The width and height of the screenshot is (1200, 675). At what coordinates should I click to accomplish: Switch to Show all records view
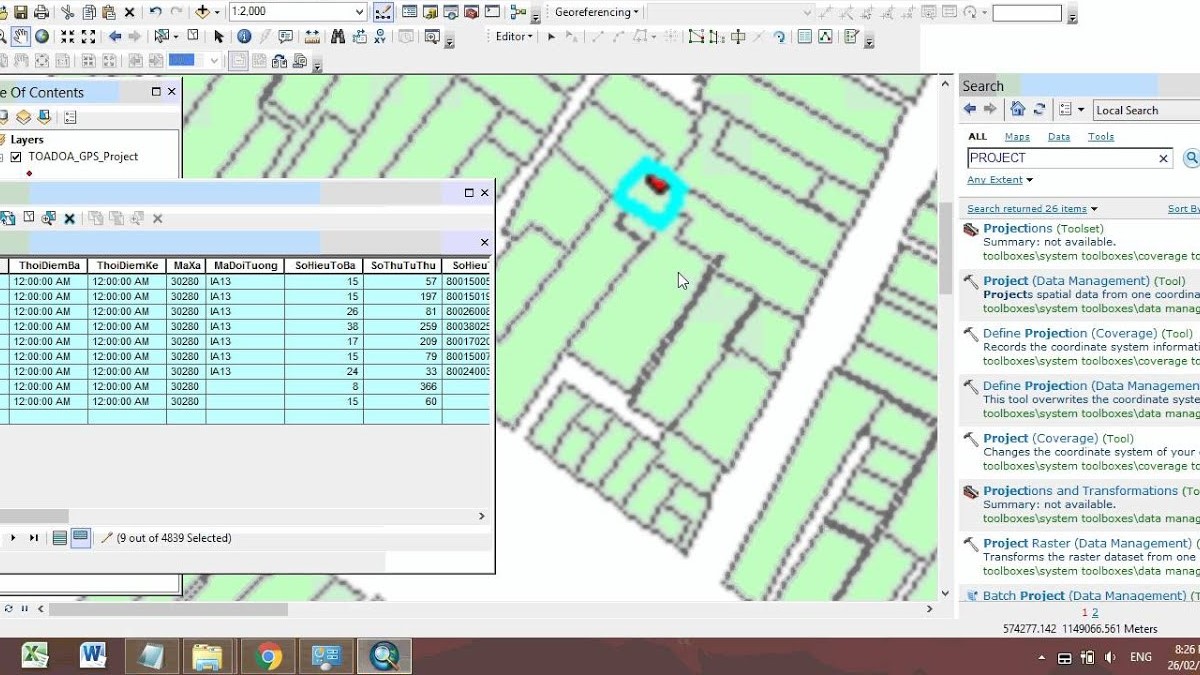tap(60, 538)
